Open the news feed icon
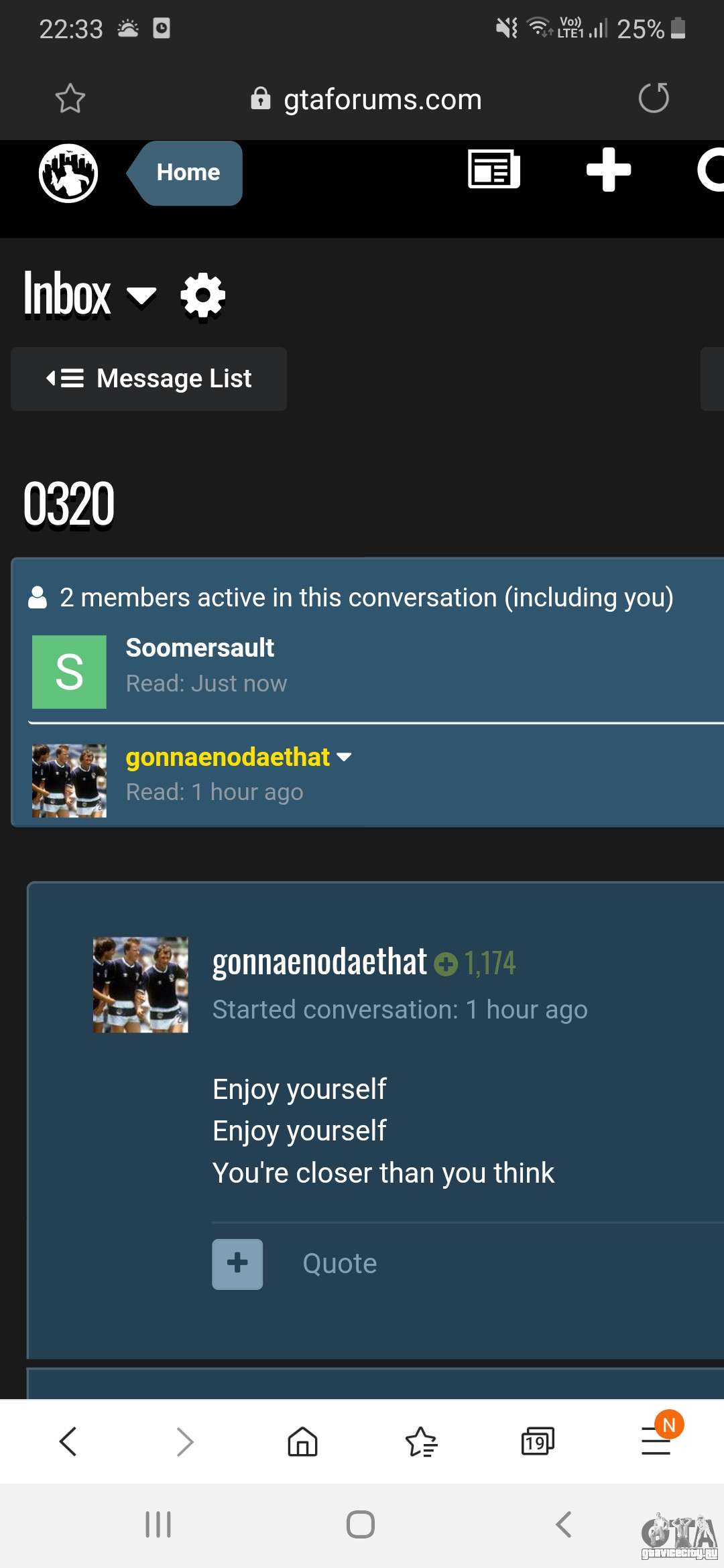Image resolution: width=724 pixels, height=1568 pixels. coord(494,170)
